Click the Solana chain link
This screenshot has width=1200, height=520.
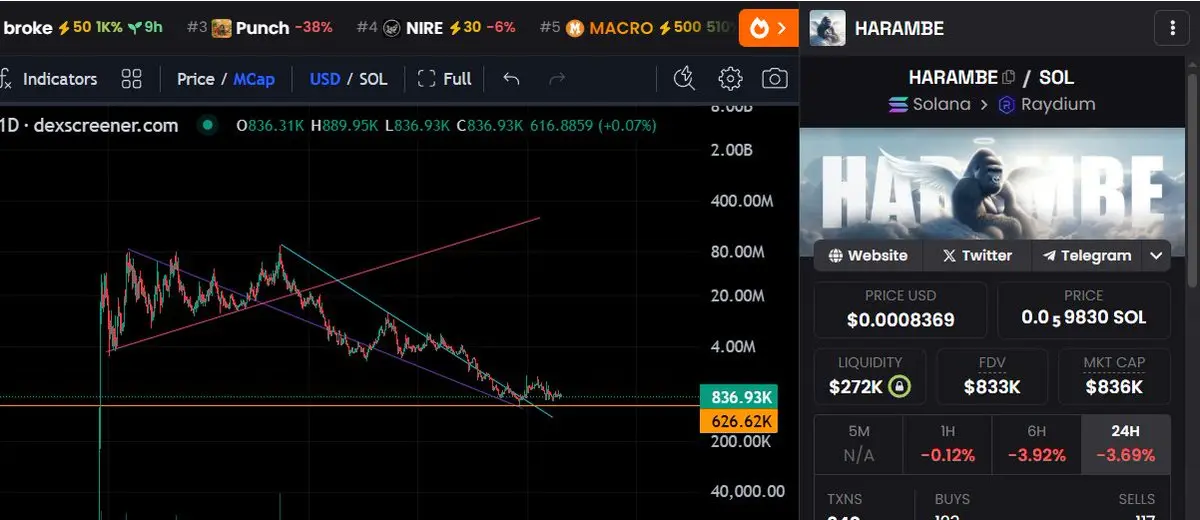tap(929, 104)
